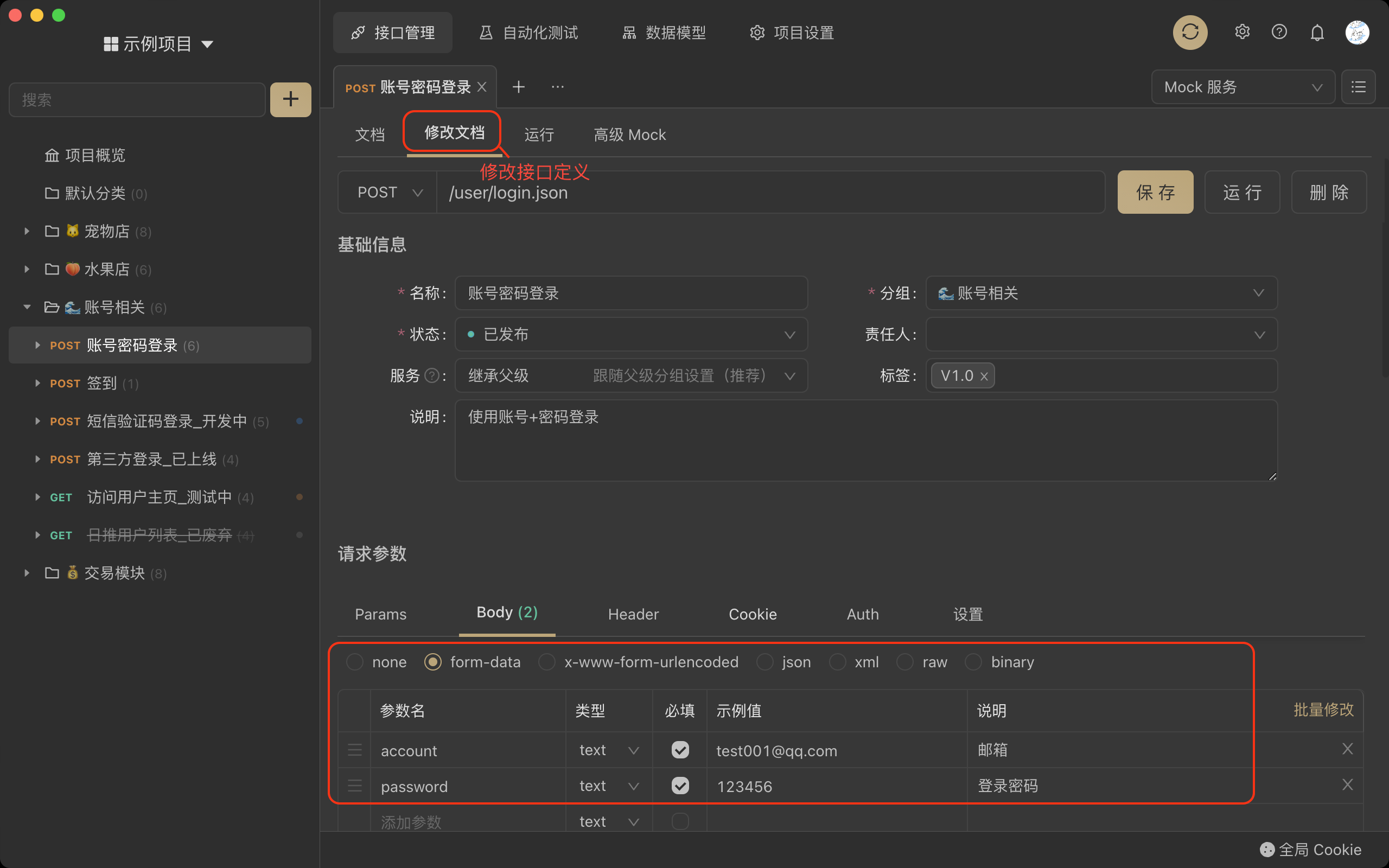Click the user avatar icon
Viewport: 1389px width, 868px height.
(x=1357, y=32)
